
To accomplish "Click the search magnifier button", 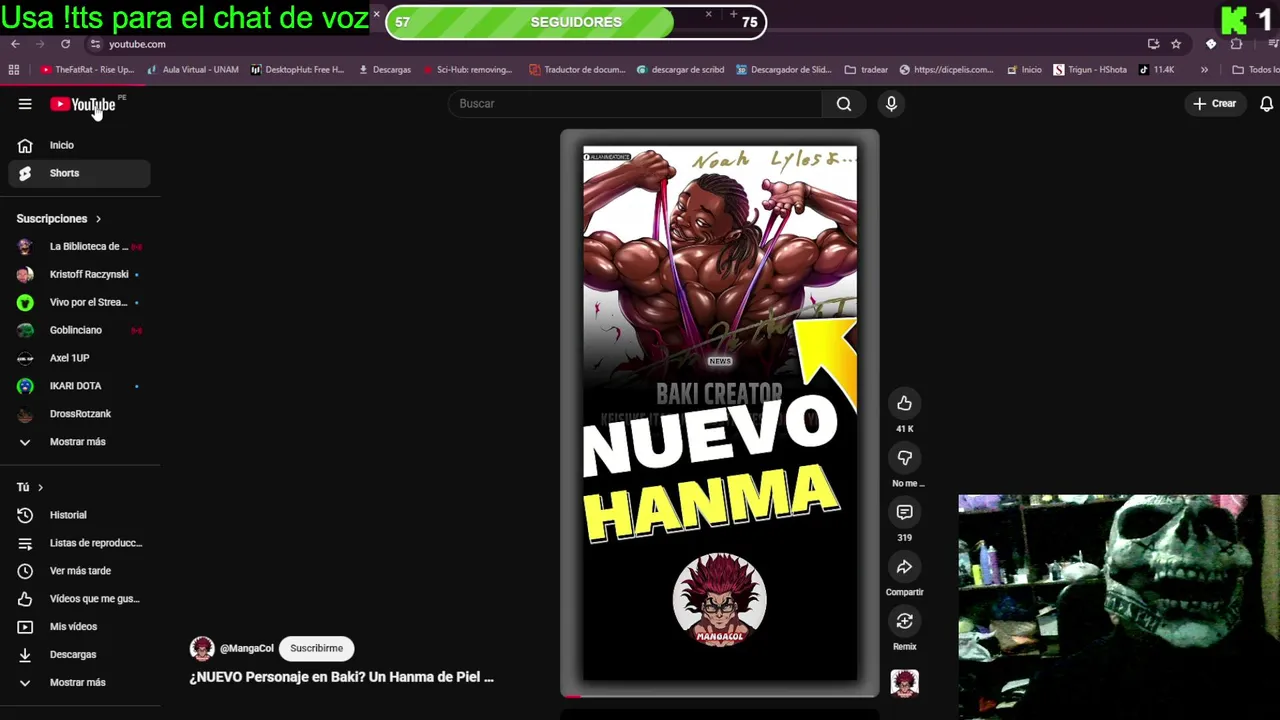I will 844,104.
